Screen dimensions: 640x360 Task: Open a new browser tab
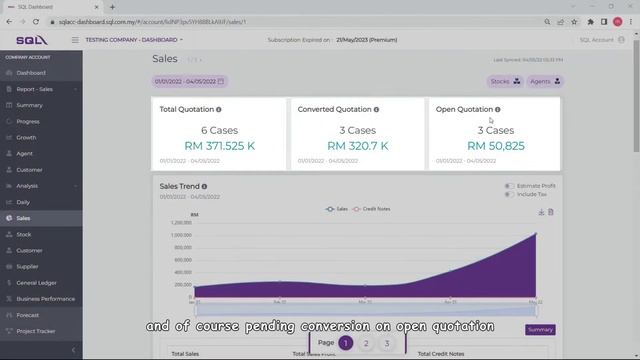[x=112, y=7]
